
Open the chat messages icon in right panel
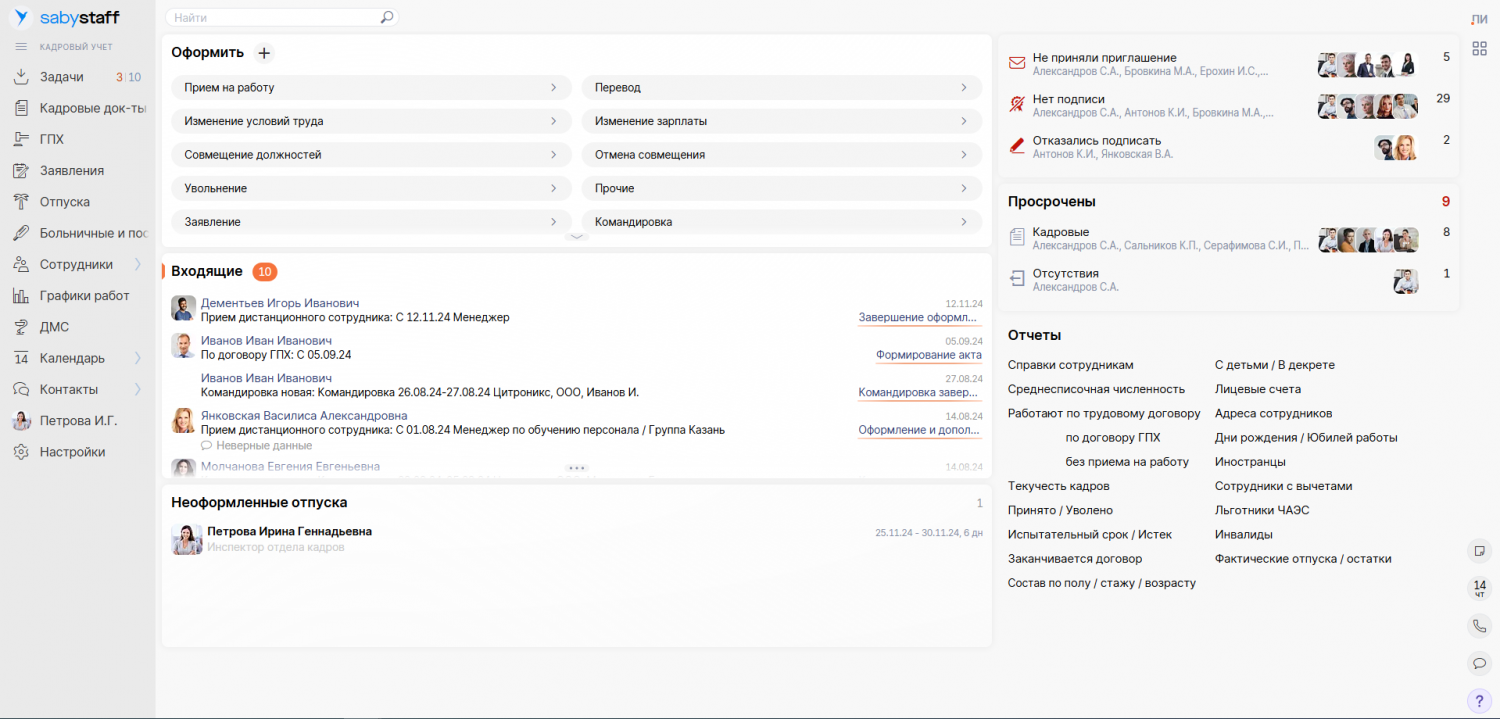[x=1479, y=662]
